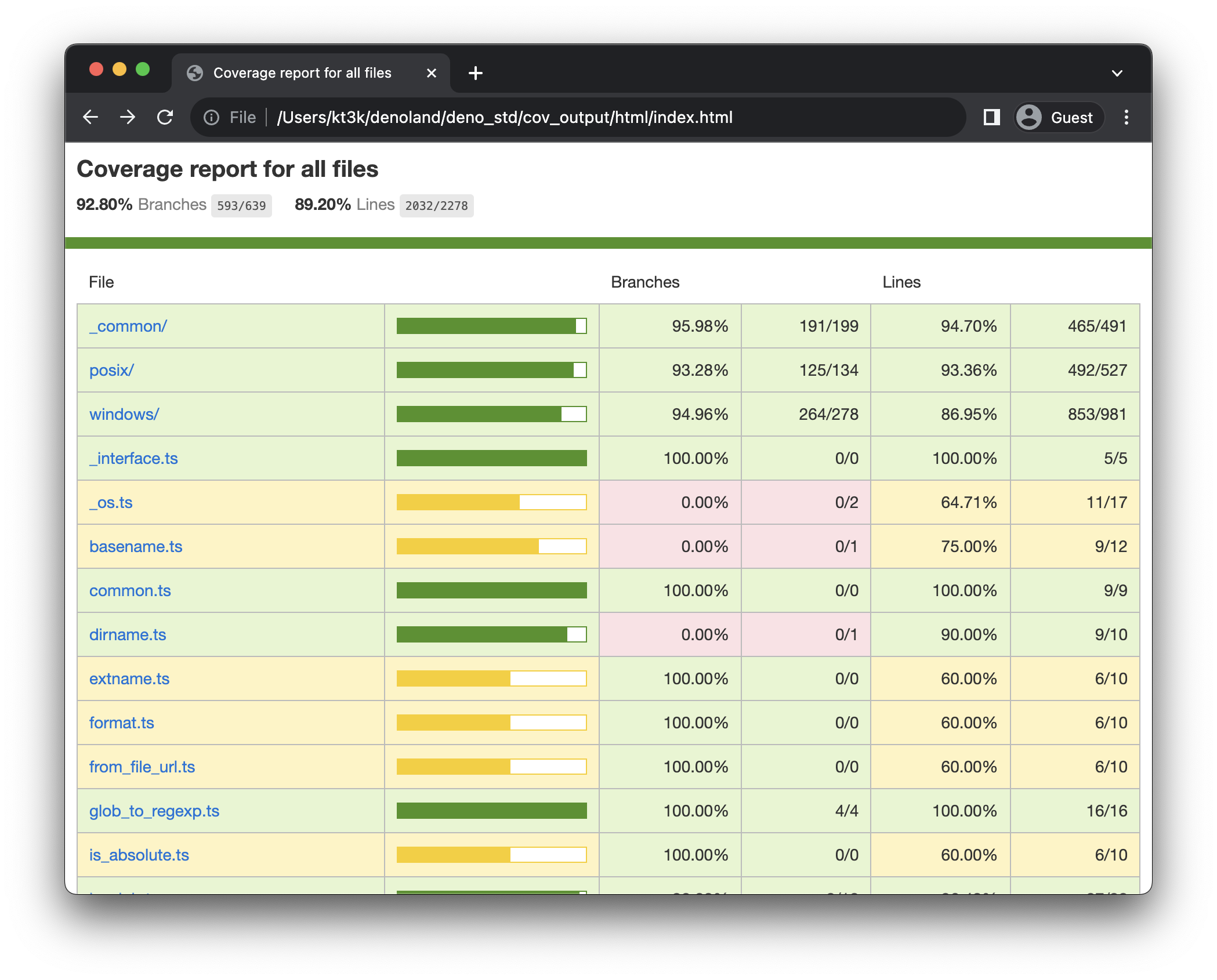Close the Coverage report tab
This screenshot has width=1217, height=980.
click(431, 72)
